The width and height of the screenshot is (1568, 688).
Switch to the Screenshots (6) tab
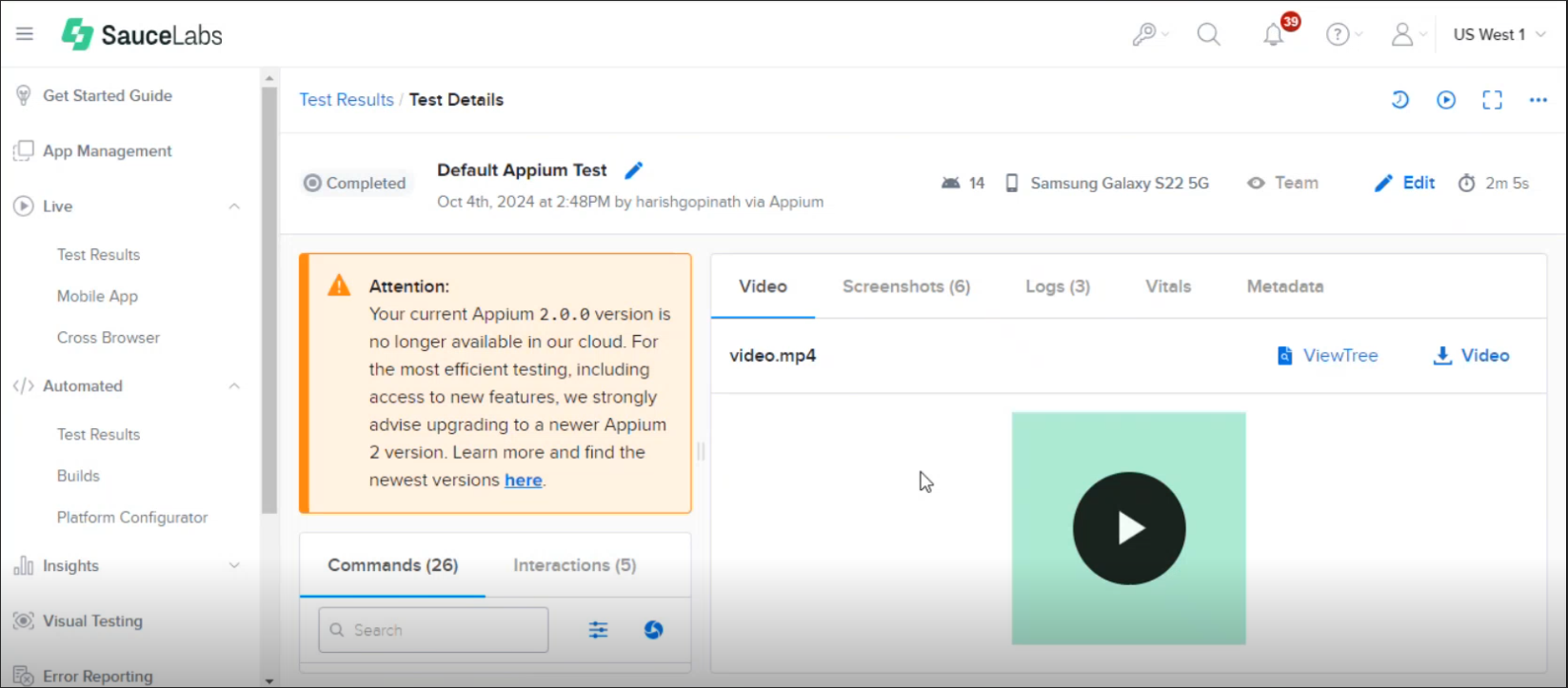(x=906, y=286)
